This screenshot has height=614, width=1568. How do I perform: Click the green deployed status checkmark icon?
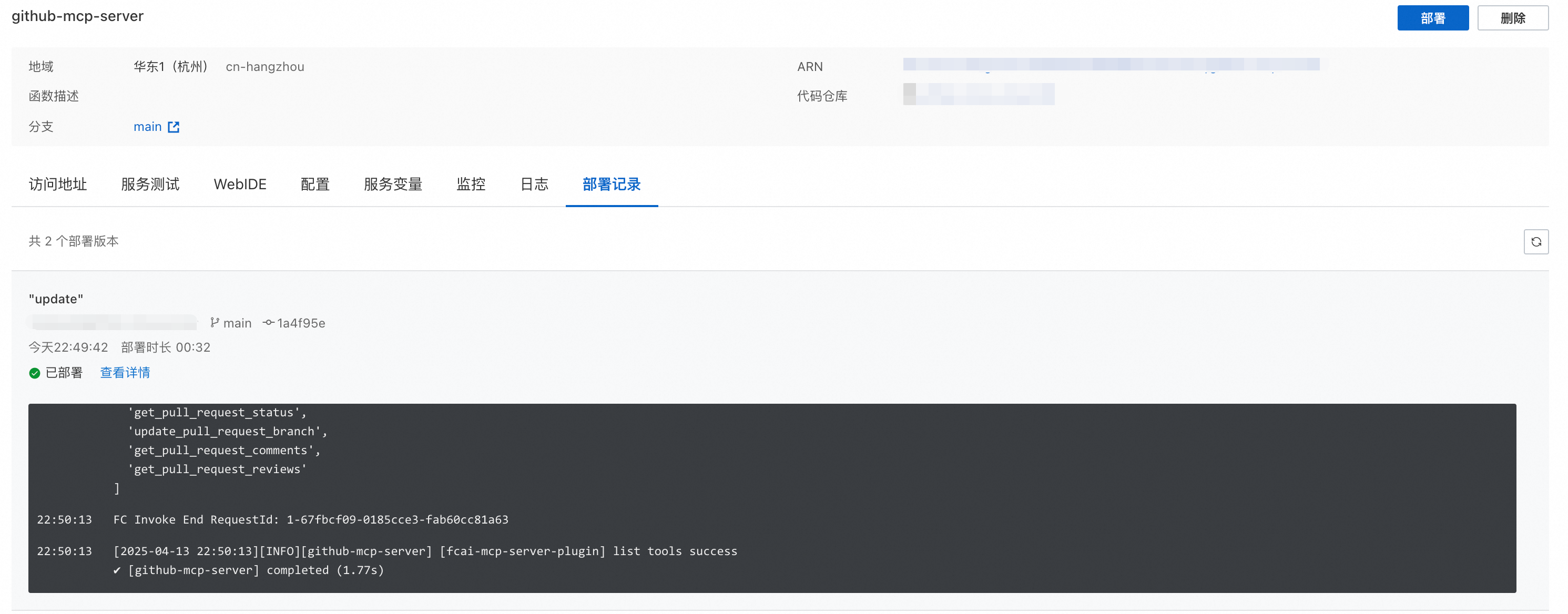pos(35,373)
